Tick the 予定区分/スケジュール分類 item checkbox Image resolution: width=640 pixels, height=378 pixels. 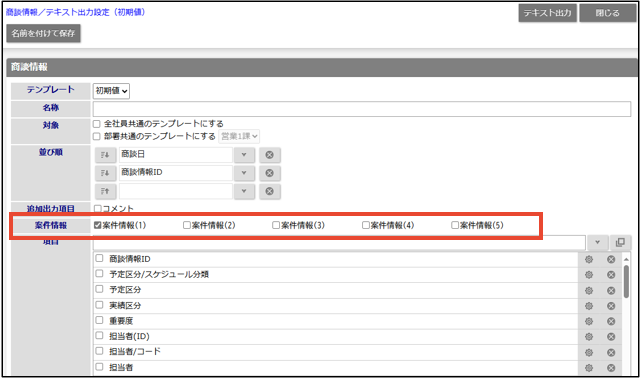[x=99, y=273]
